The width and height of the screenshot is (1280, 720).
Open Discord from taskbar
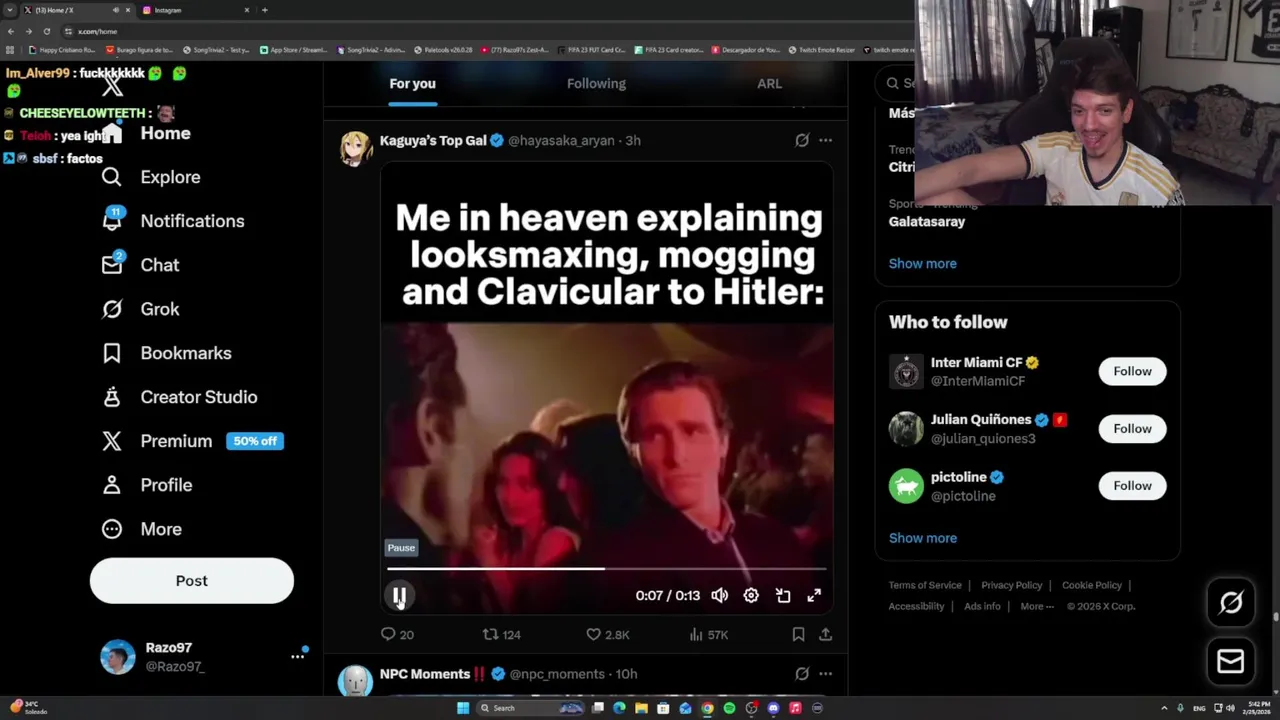coord(773,708)
